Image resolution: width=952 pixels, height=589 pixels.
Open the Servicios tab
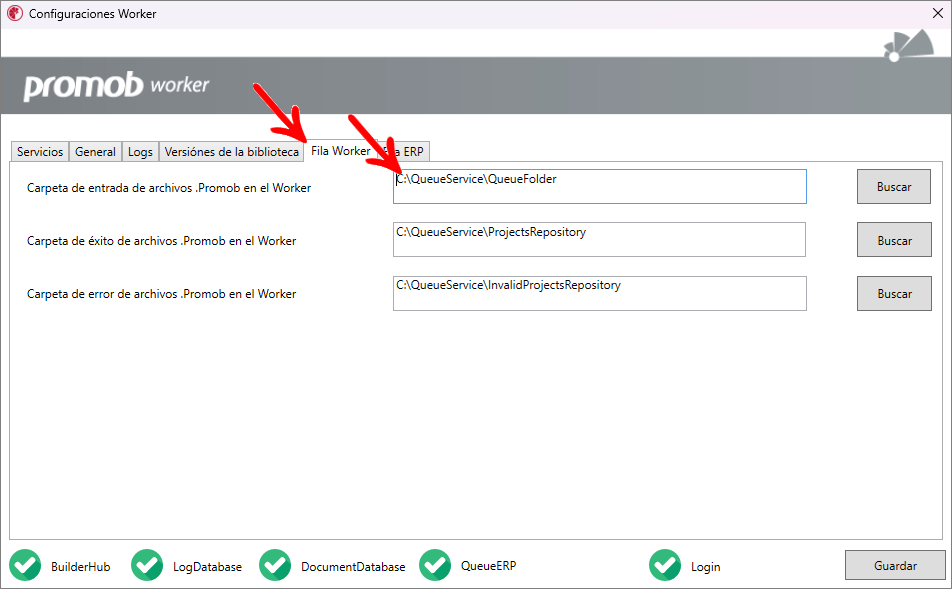coord(40,152)
